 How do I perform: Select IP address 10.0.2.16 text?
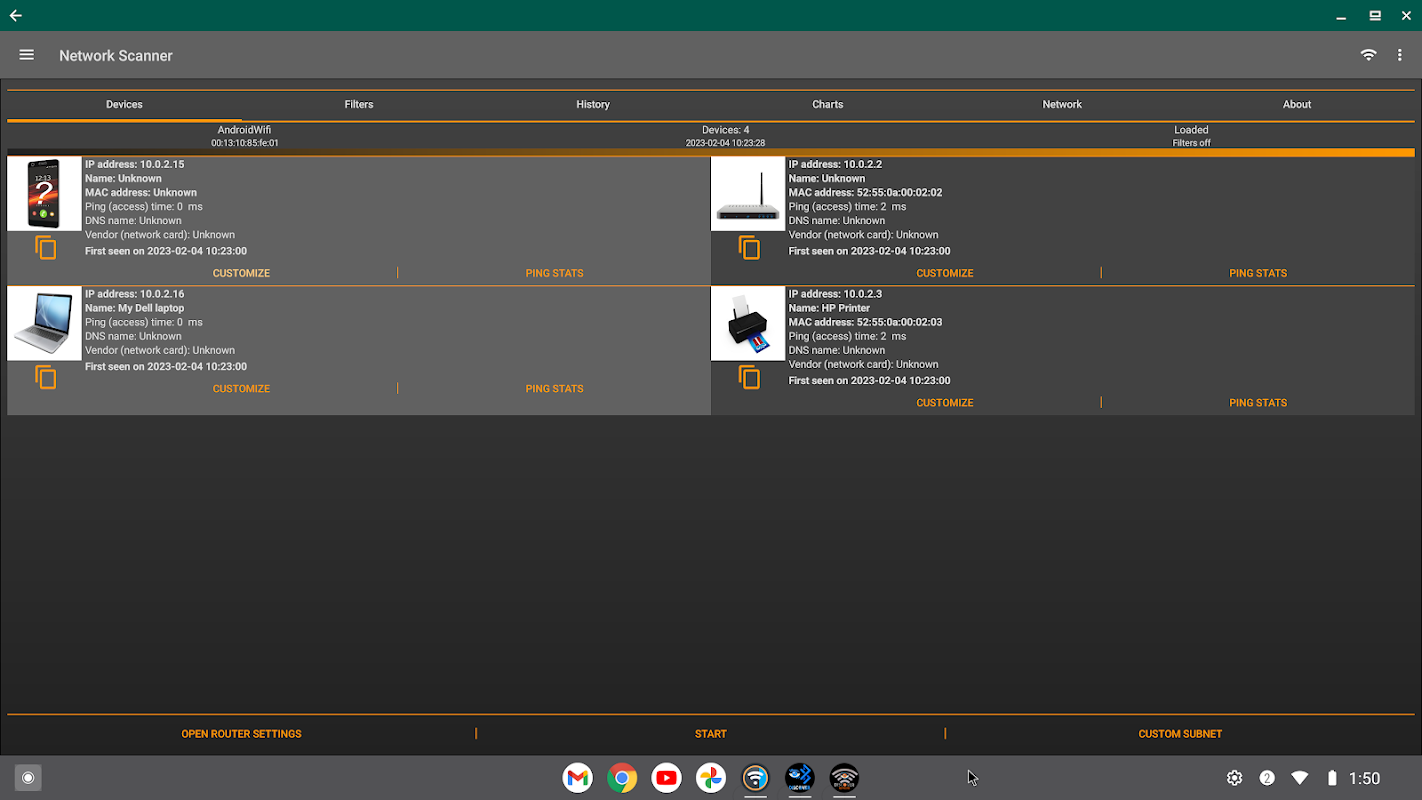(135, 294)
